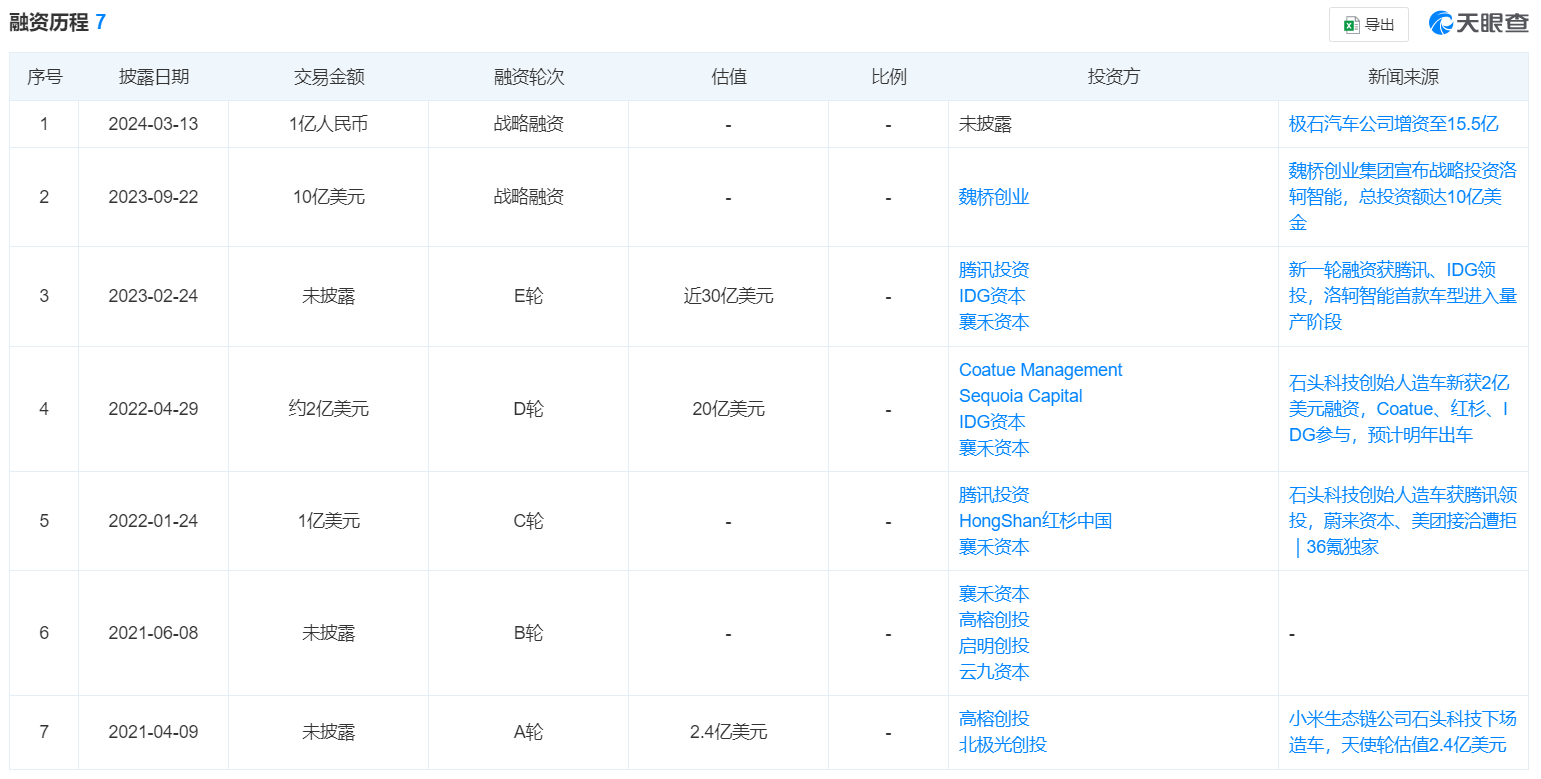Open news 新一轮融资获腾讯、IDG领投
The width and height of the screenshot is (1541, 779).
point(1402,296)
